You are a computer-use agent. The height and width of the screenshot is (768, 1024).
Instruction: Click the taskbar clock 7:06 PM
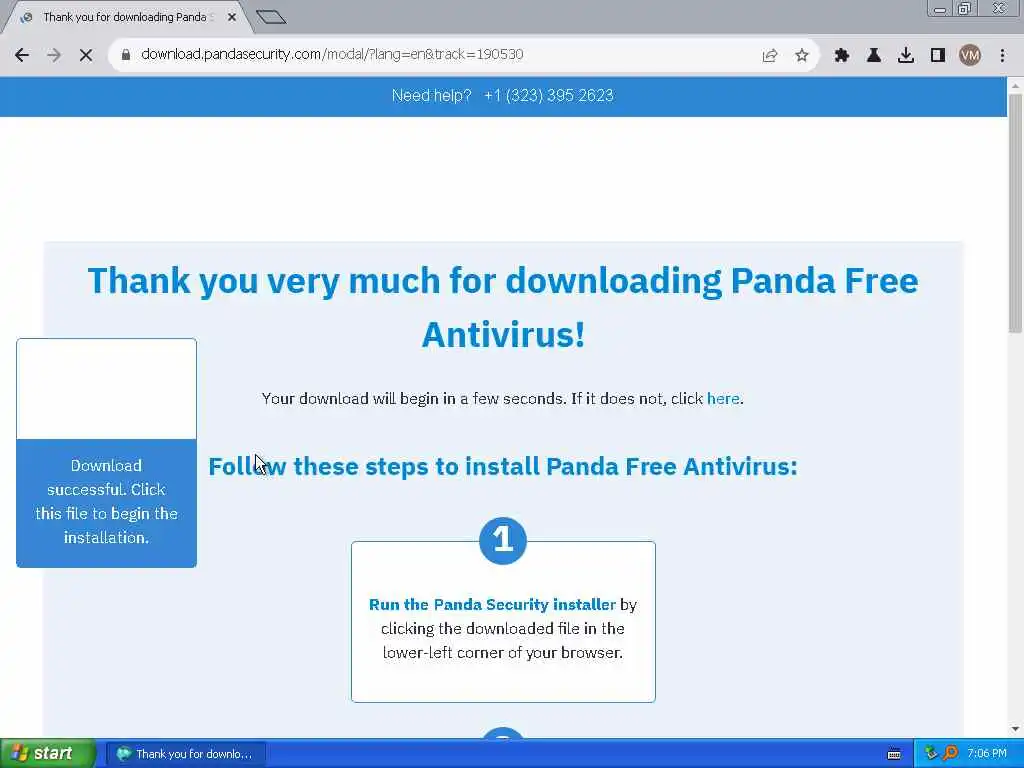pyautogui.click(x=987, y=754)
